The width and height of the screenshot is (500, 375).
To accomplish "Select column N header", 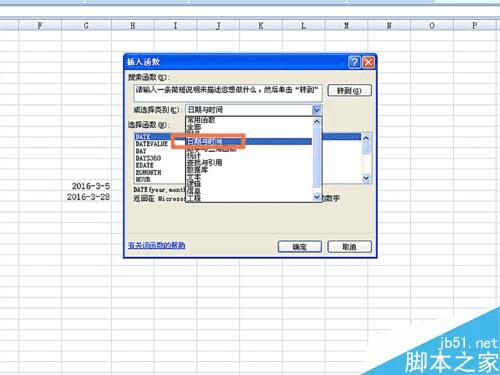I will (389, 26).
